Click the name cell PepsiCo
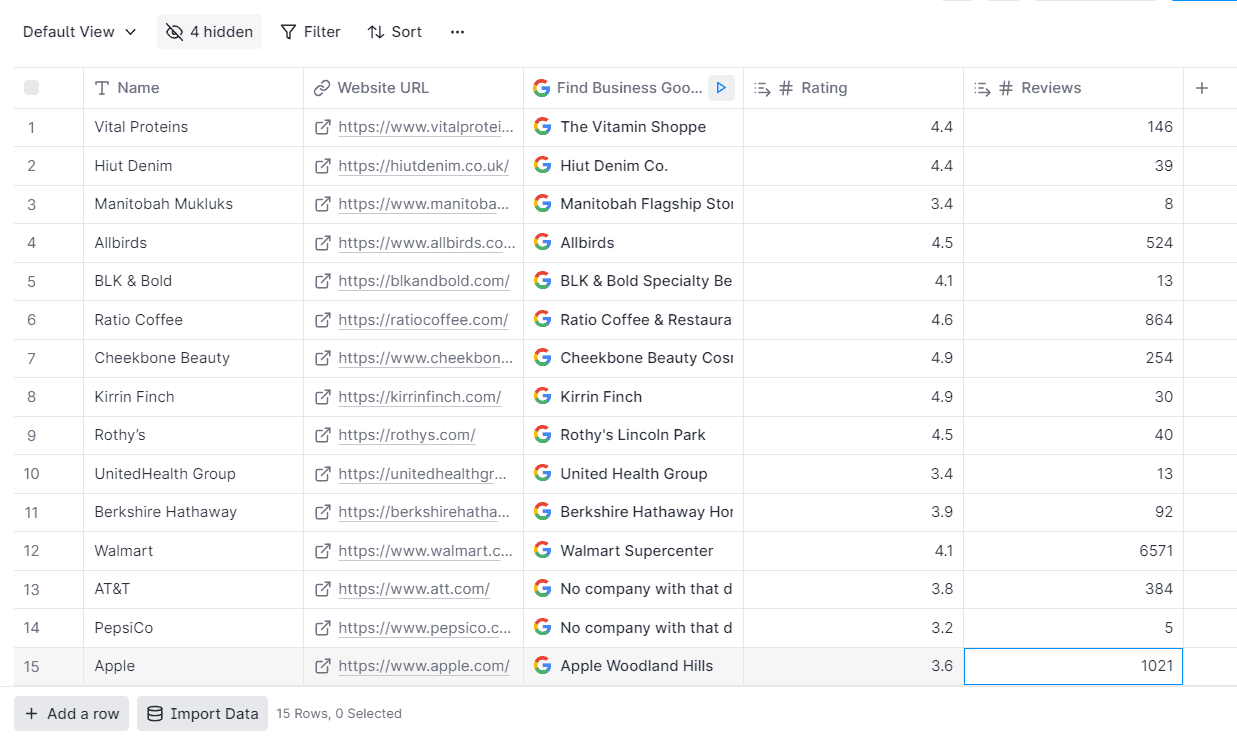The width and height of the screenshot is (1237, 738). tap(194, 628)
